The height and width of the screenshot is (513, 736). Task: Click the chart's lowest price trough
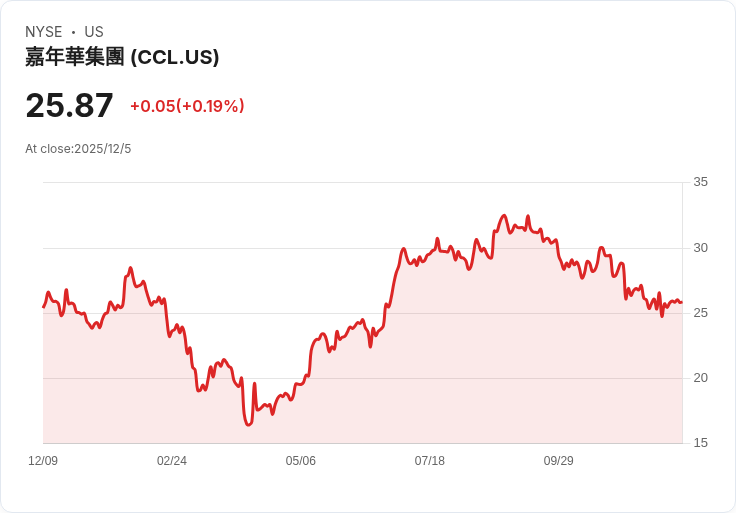click(248, 425)
